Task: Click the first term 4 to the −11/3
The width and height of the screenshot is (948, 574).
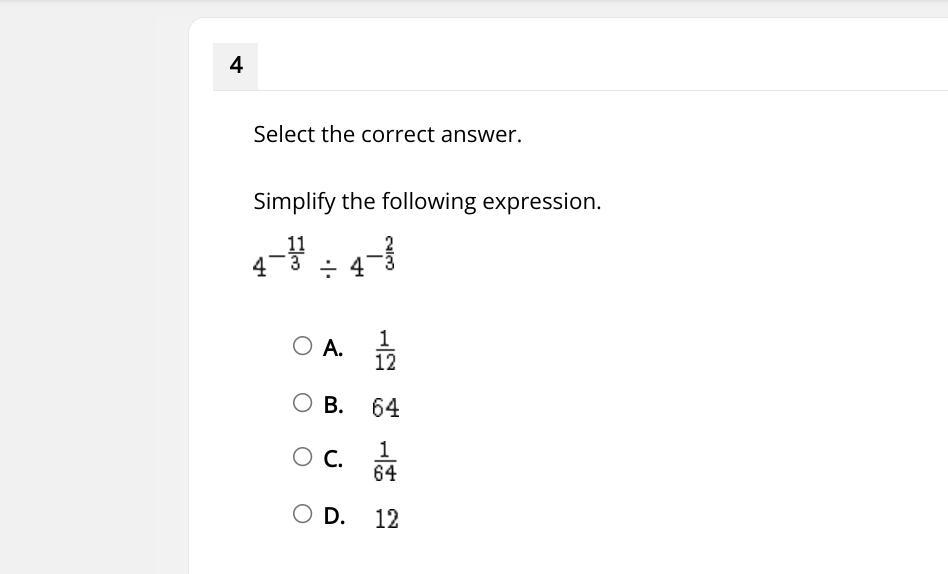Action: coord(279,257)
